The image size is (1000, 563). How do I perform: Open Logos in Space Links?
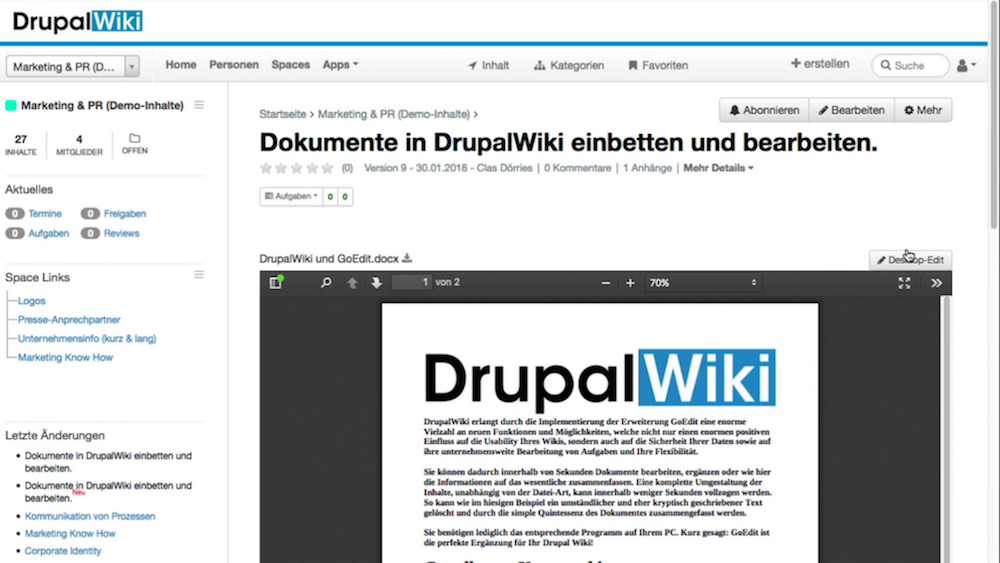[x=31, y=301]
